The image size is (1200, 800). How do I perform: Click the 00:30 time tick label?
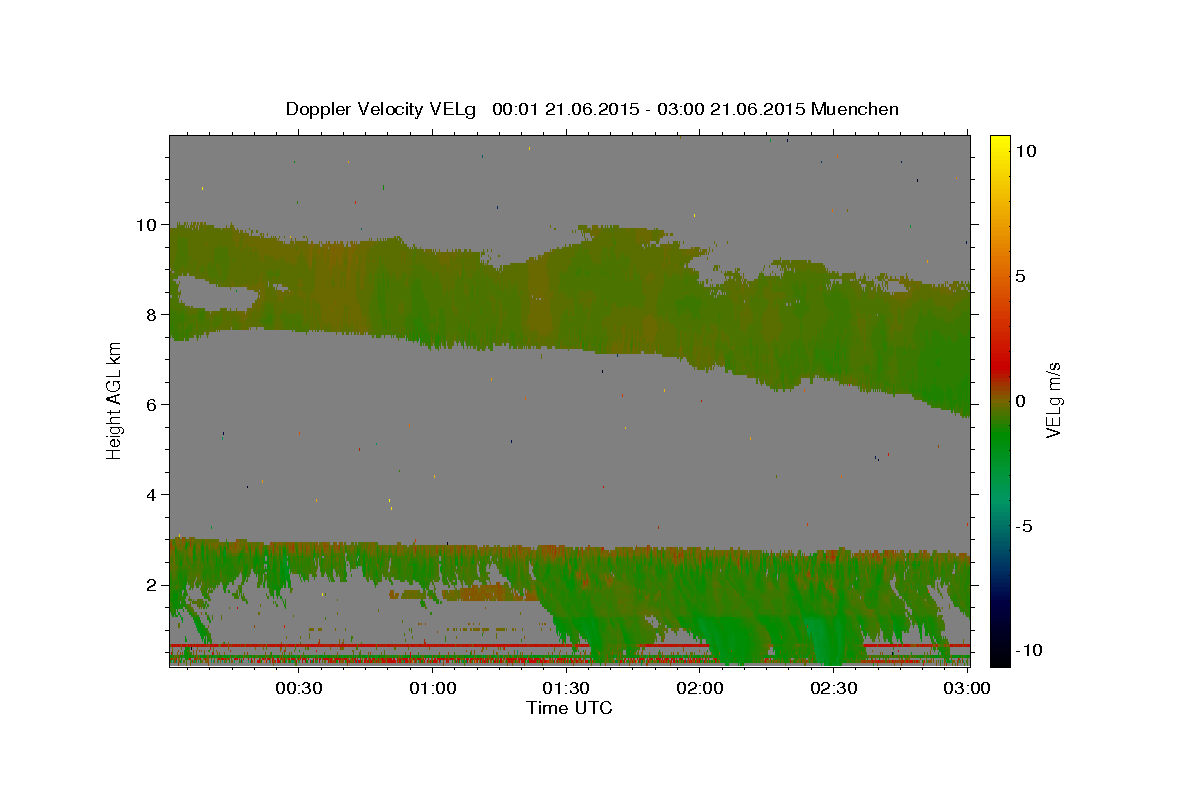pyautogui.click(x=298, y=688)
